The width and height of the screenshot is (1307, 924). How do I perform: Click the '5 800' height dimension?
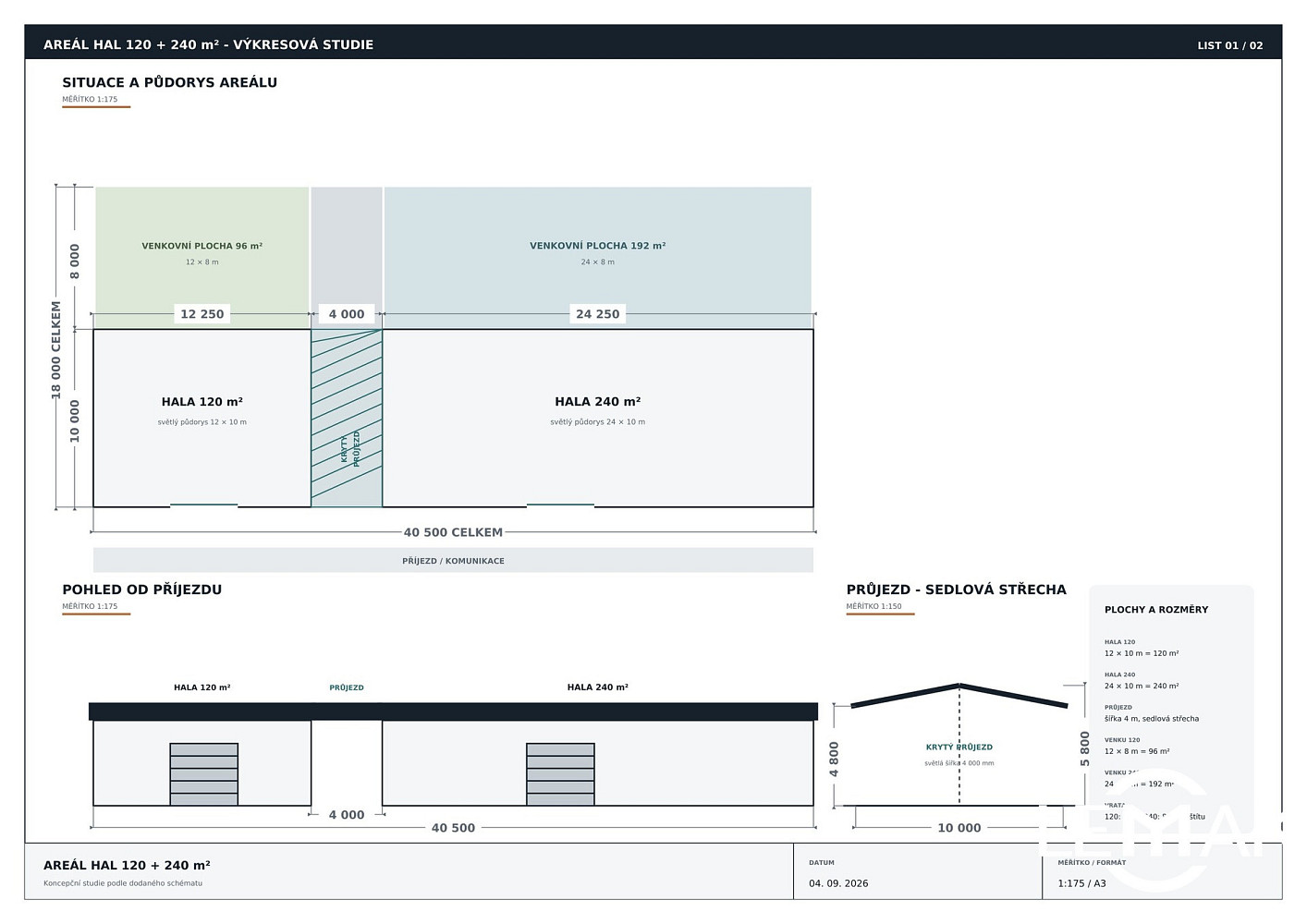tap(1085, 748)
